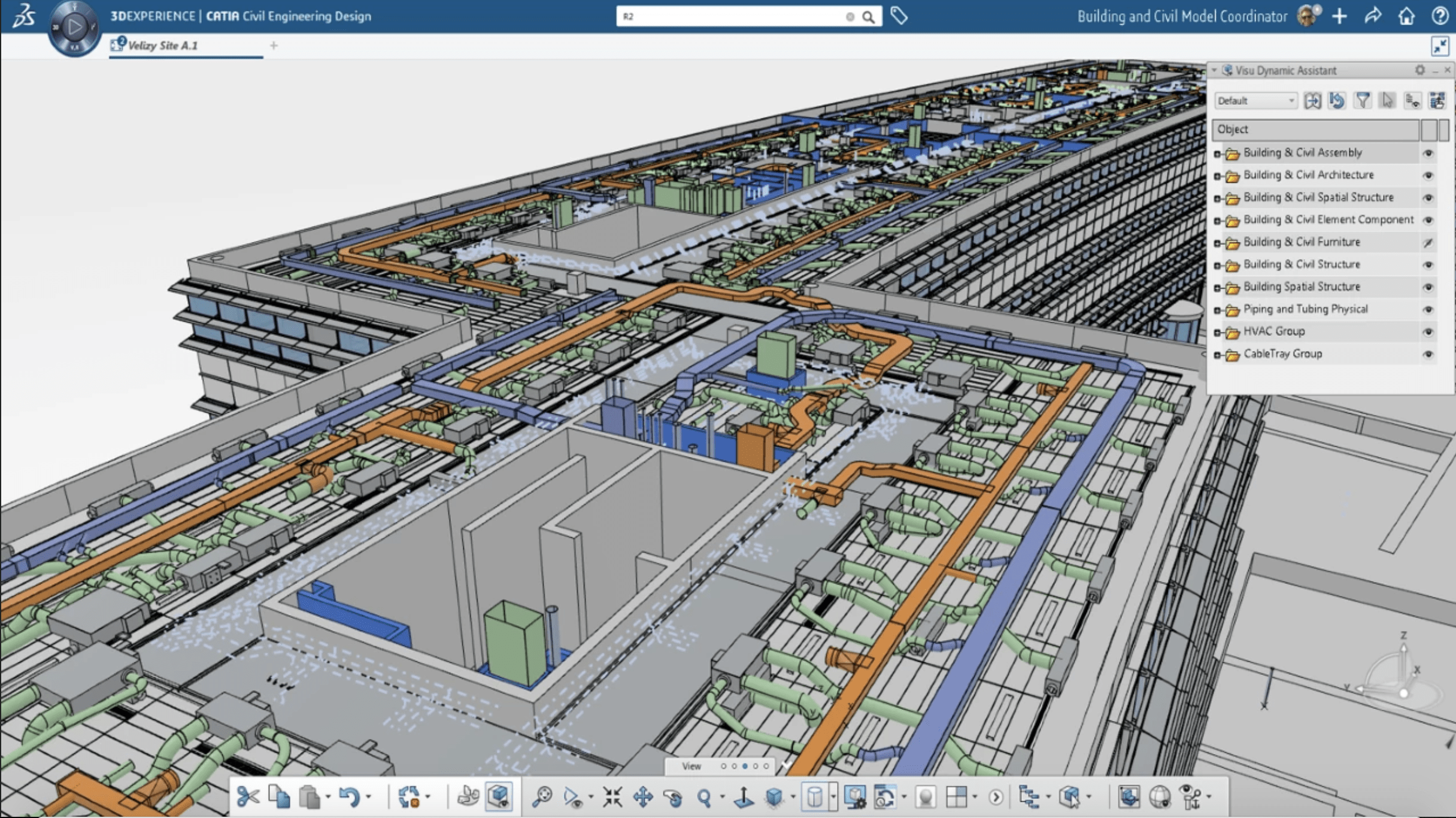Viewport: 1456px width, 818px height.
Task: Toggle visibility of Building & Civil Structure
Action: [x=1428, y=265]
